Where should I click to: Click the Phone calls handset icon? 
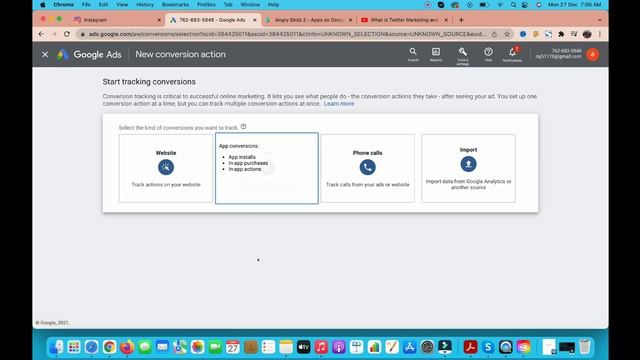point(367,167)
